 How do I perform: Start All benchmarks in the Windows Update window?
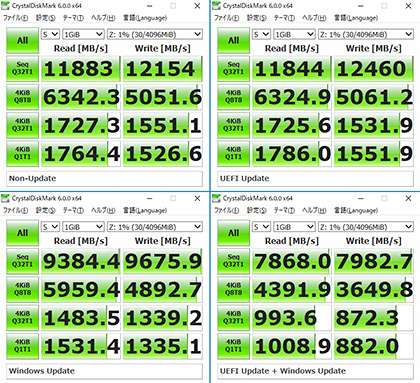tap(22, 233)
